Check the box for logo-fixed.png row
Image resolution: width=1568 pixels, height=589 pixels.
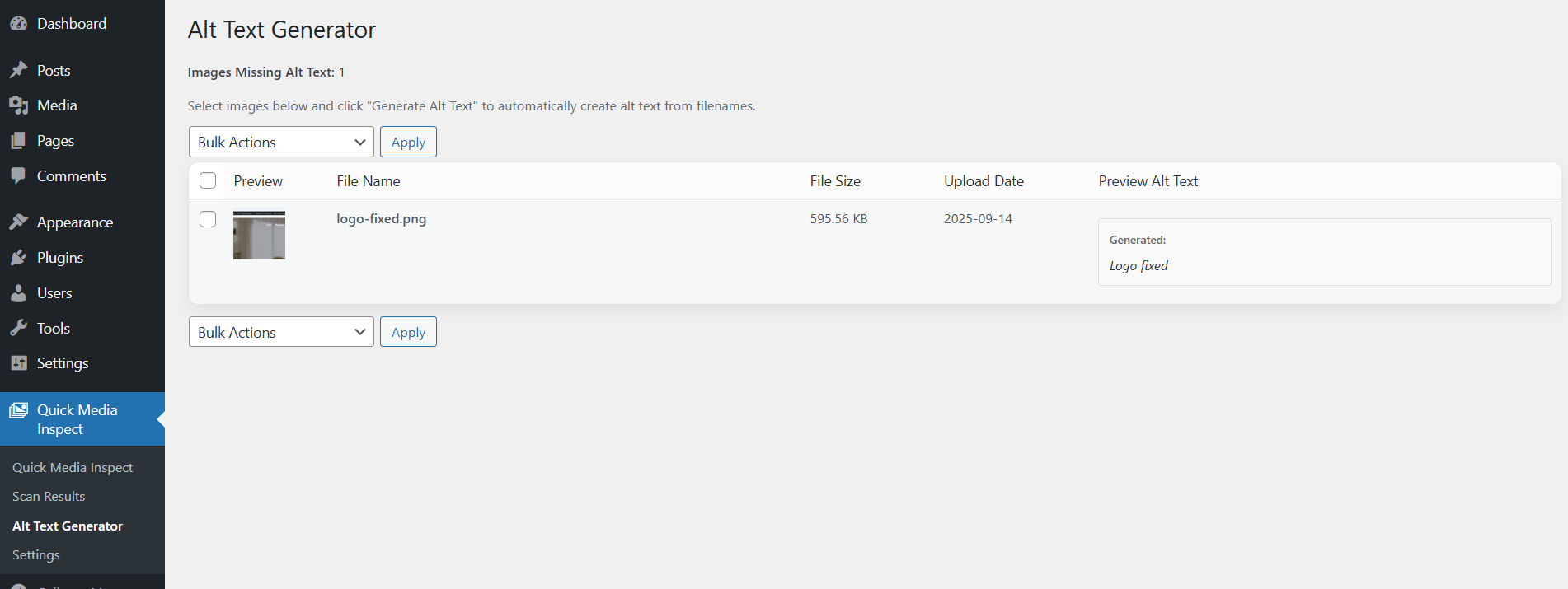click(208, 219)
